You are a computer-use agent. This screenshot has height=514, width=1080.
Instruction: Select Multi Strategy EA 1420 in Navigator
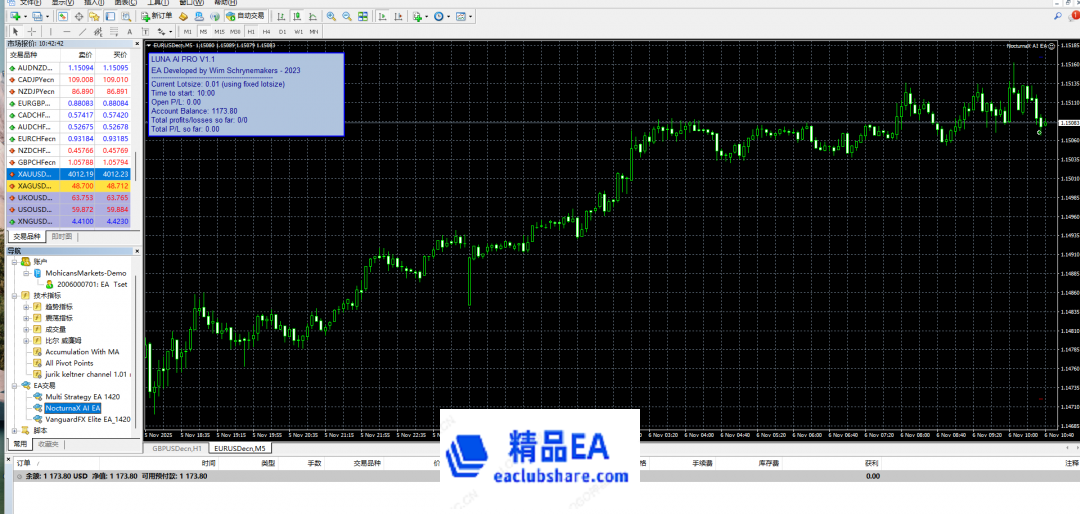(82, 397)
